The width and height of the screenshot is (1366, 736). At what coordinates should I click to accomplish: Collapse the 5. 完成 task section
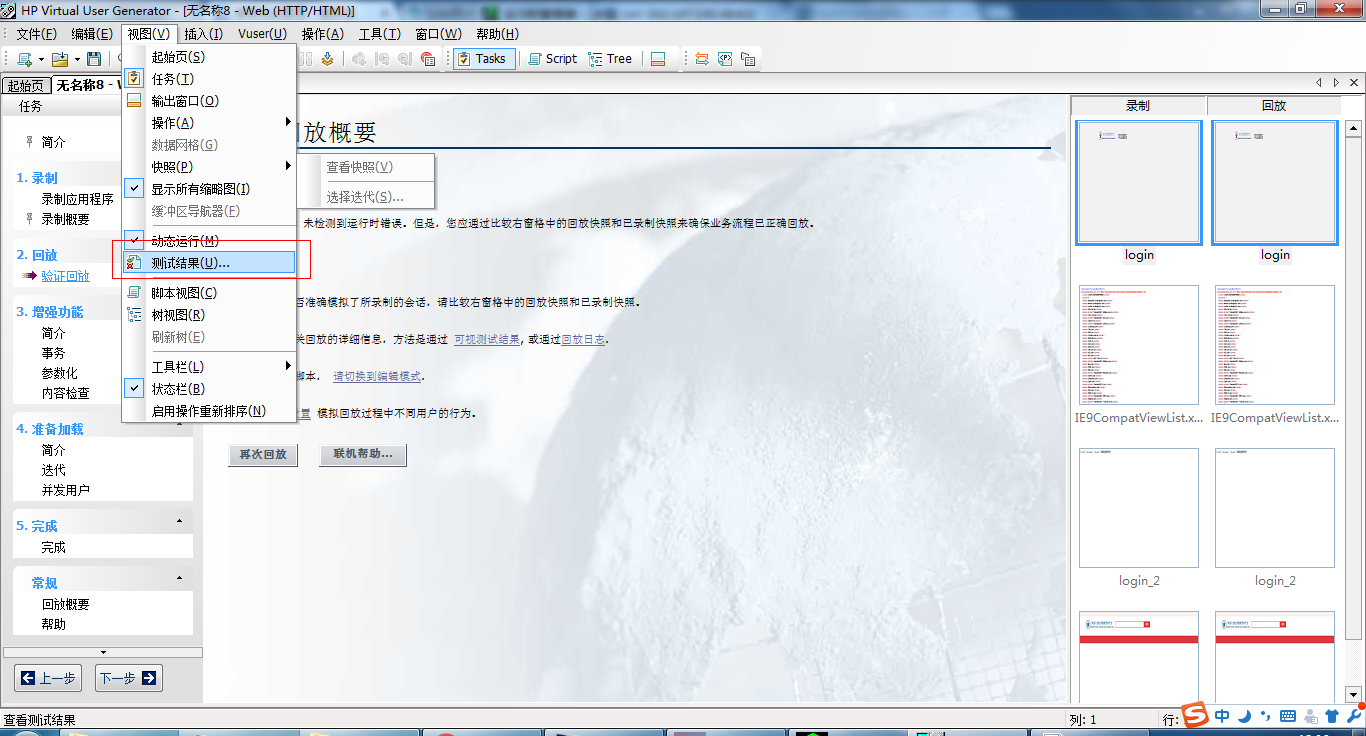tap(179, 522)
